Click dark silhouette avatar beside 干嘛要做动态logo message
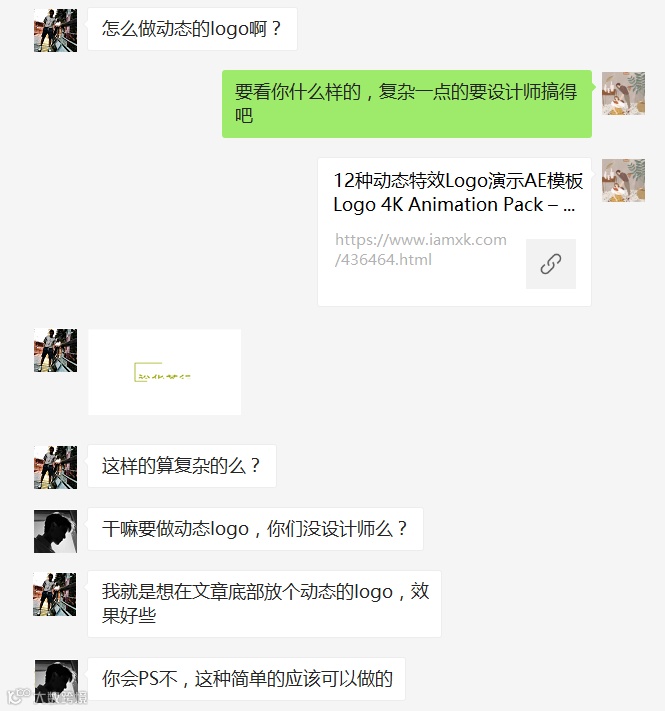This screenshot has height=711, width=665. pos(55,531)
